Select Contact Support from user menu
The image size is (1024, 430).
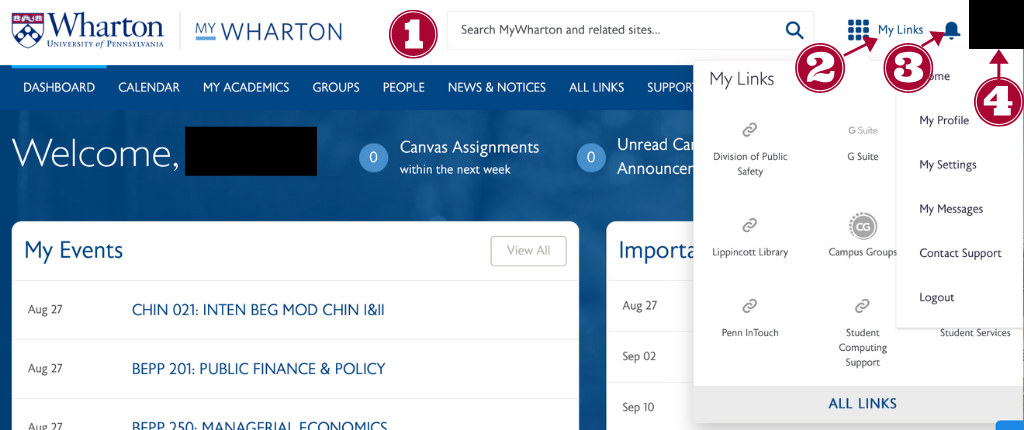pyautogui.click(x=960, y=253)
